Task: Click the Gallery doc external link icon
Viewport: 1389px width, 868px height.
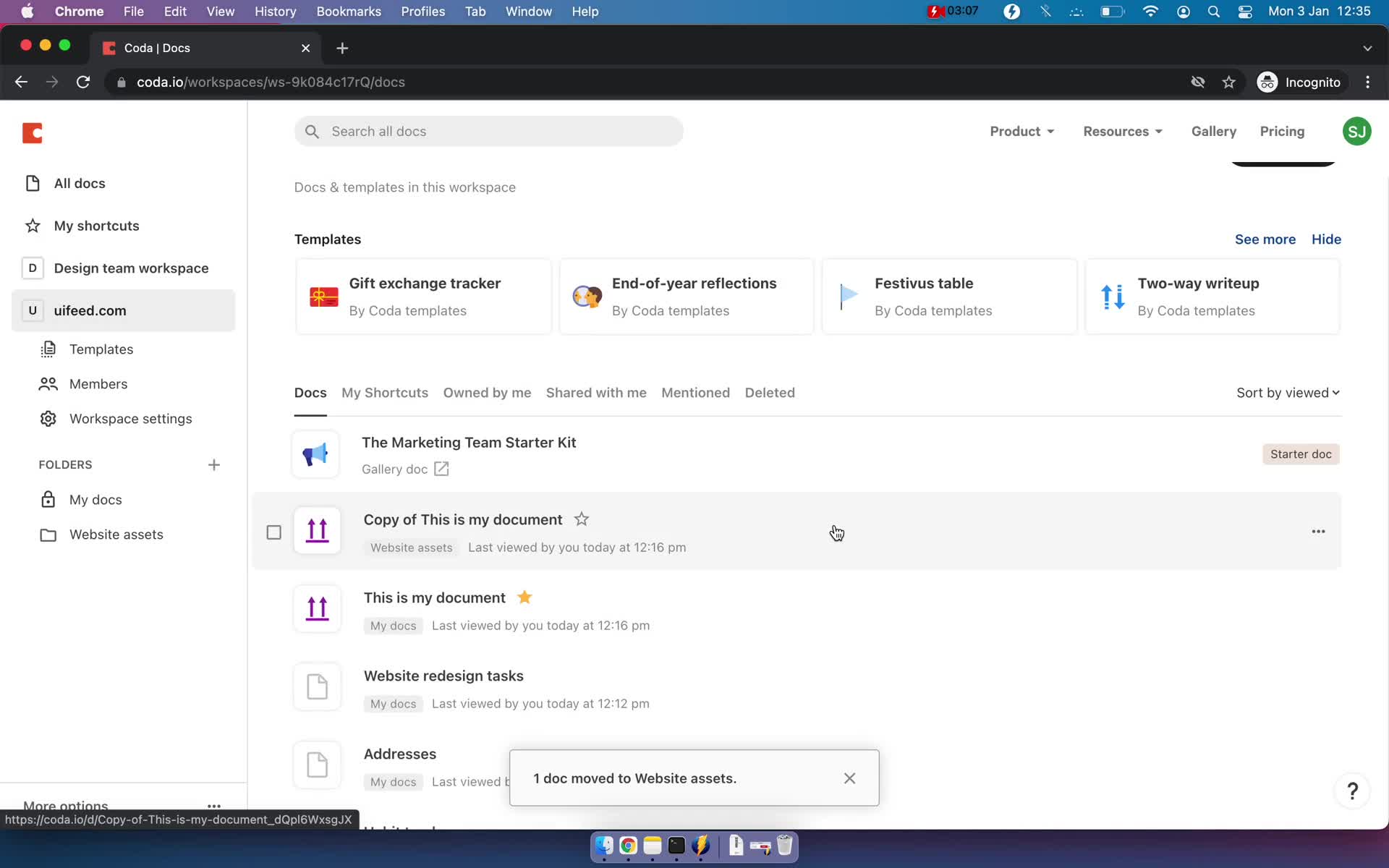Action: (441, 469)
